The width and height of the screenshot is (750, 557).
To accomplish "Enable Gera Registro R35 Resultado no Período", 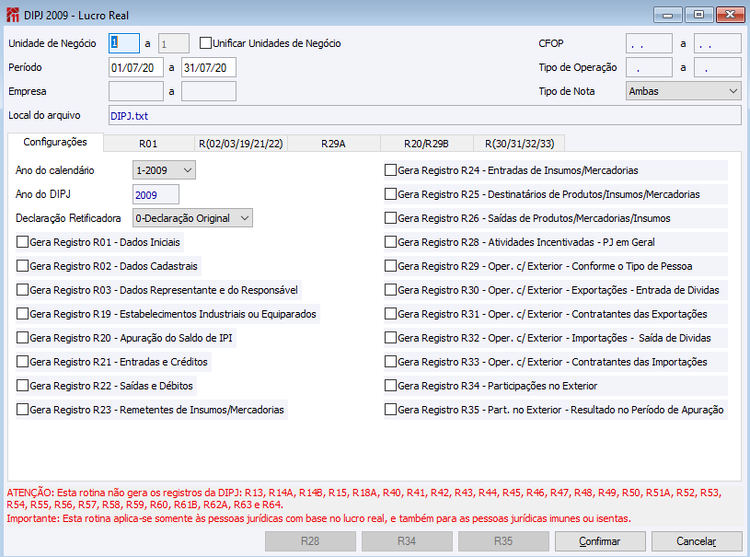I will [391, 409].
